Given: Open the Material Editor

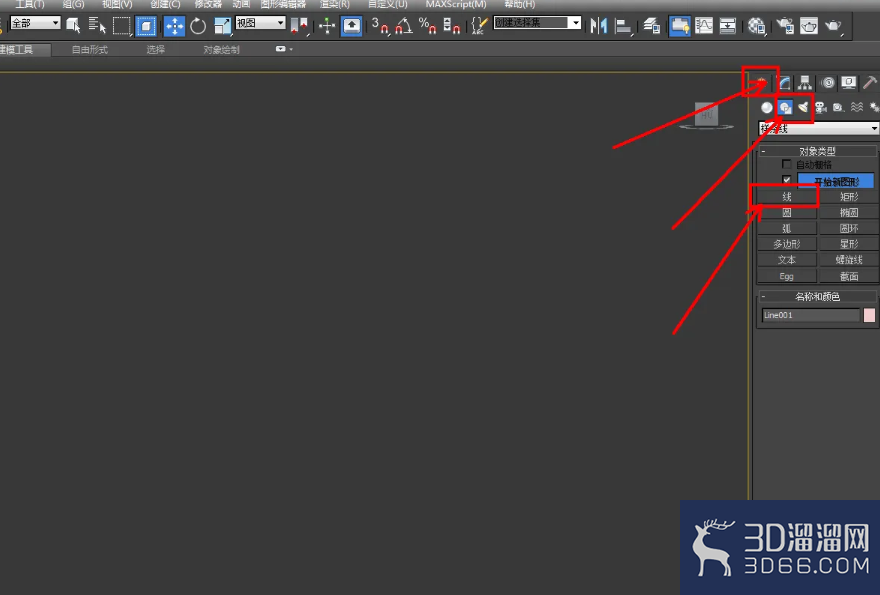Looking at the screenshot, I should click(x=757, y=26).
